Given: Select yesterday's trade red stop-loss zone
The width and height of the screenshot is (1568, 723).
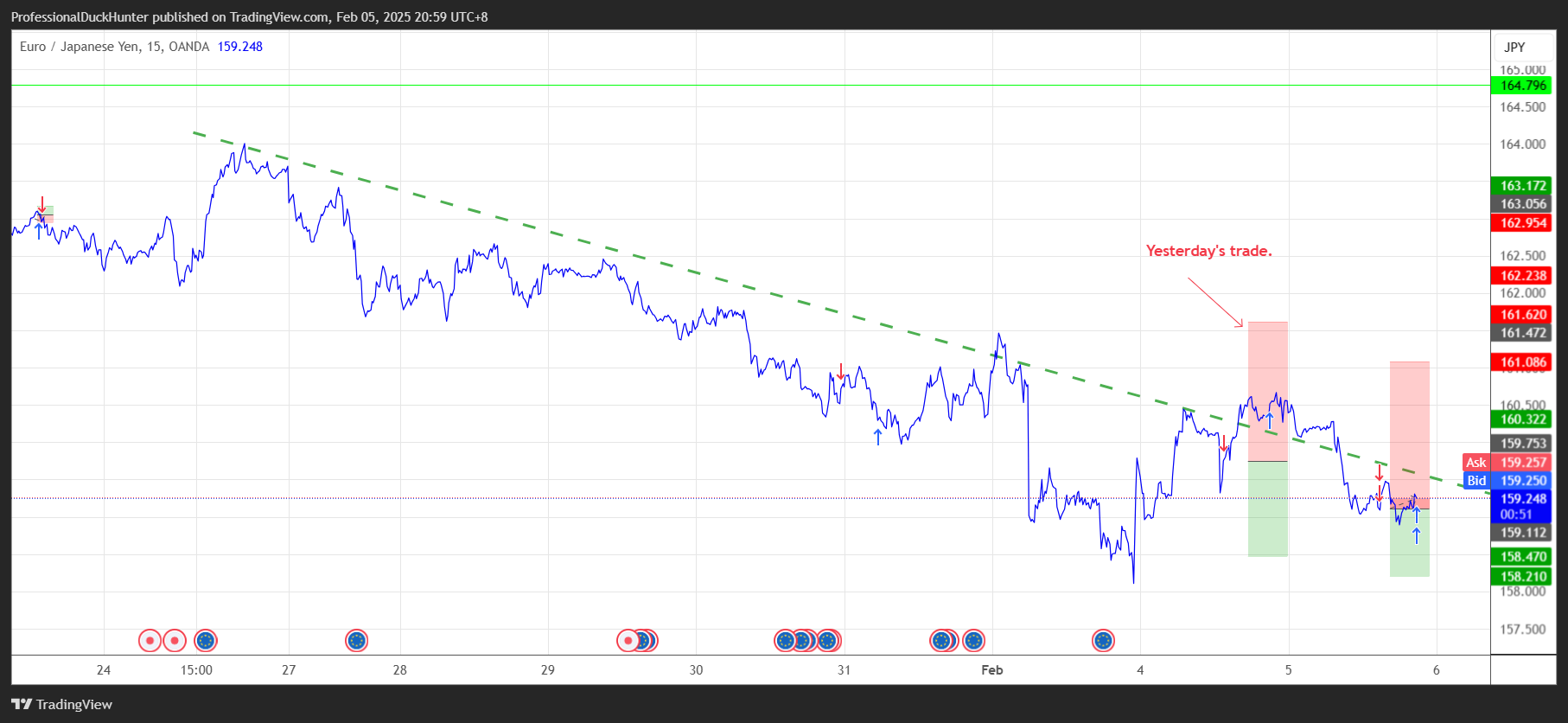Looking at the screenshot, I should click(1268, 391).
